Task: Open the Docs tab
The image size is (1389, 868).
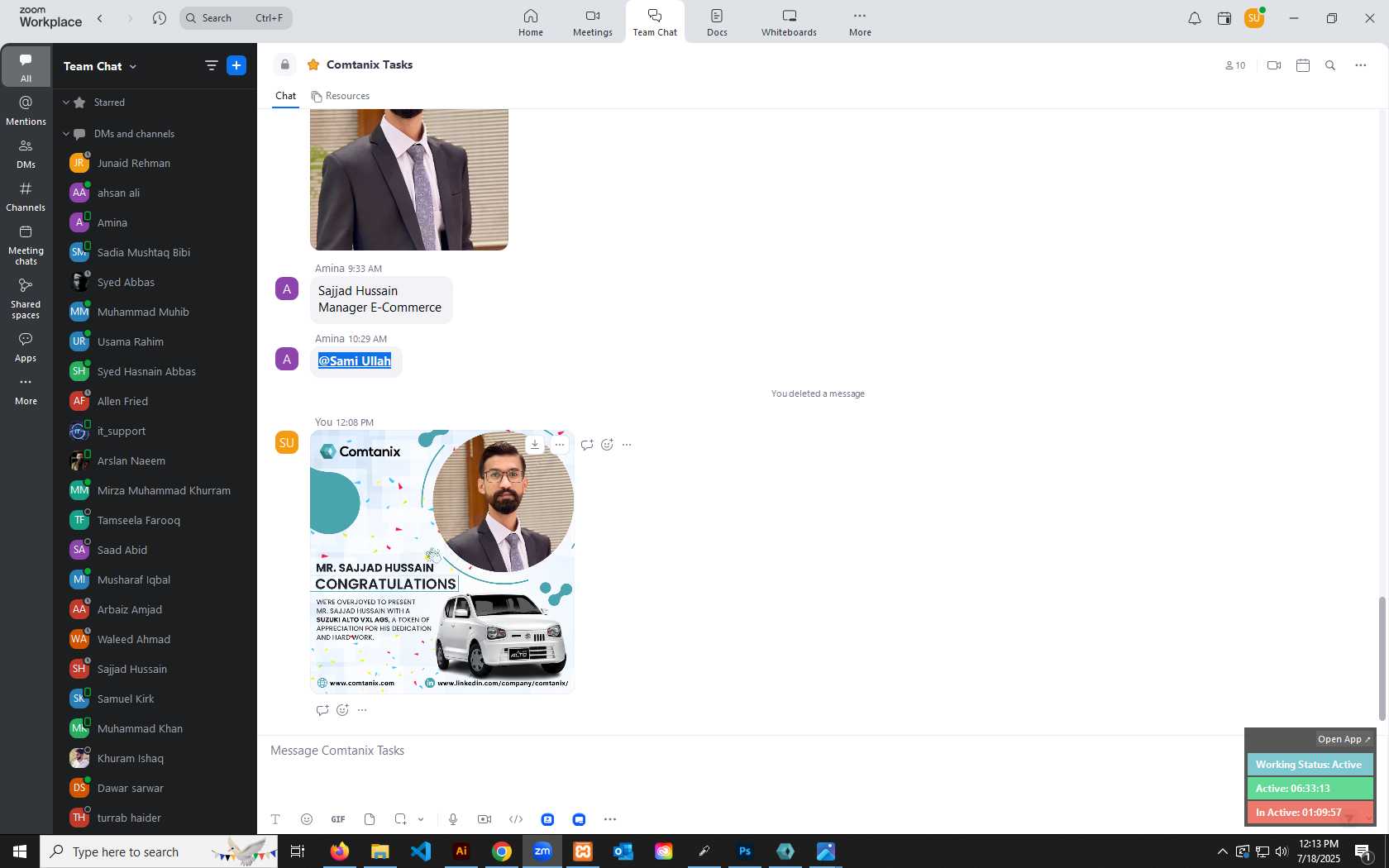Action: pyautogui.click(x=717, y=22)
